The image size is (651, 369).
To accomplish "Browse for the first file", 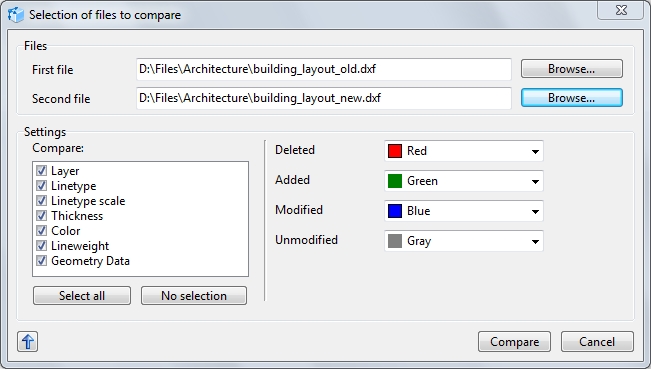I will (x=572, y=68).
